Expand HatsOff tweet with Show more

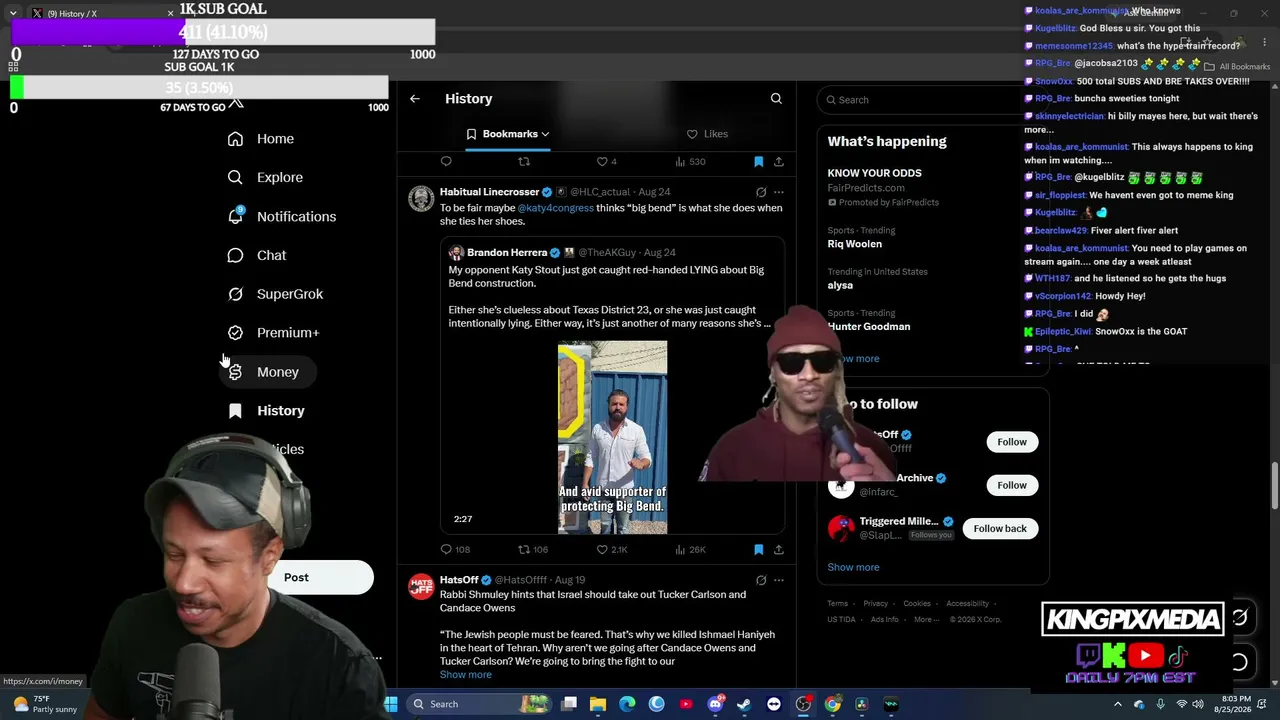click(465, 675)
